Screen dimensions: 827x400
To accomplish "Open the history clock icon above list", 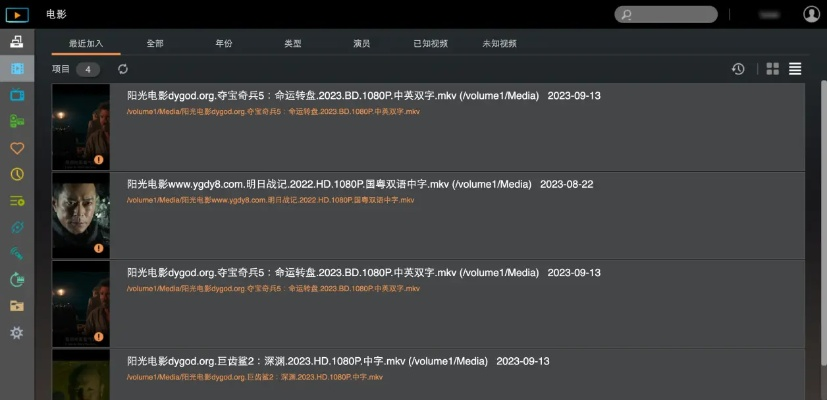I will pos(738,69).
